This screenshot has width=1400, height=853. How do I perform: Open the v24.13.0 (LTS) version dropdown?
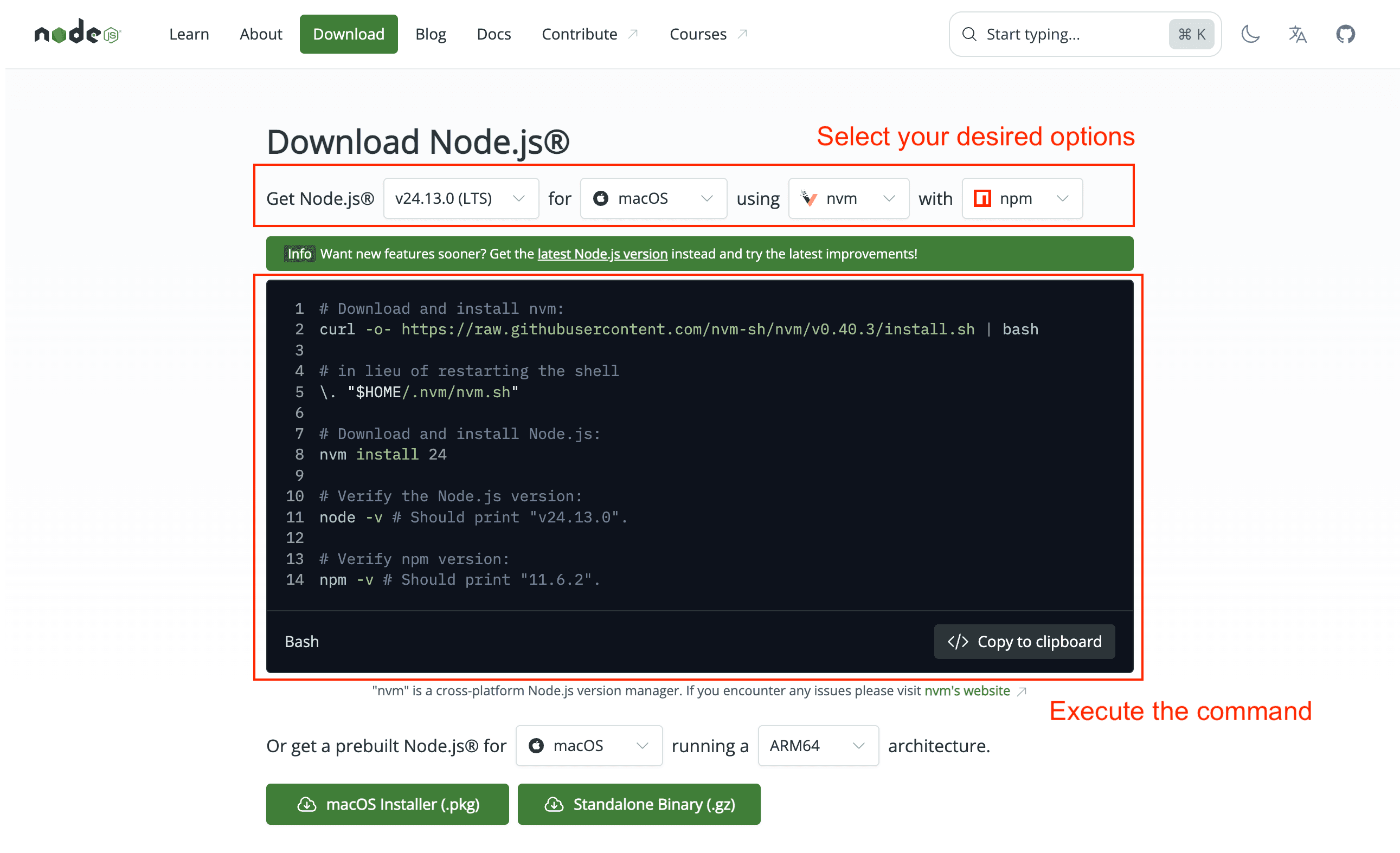460,198
